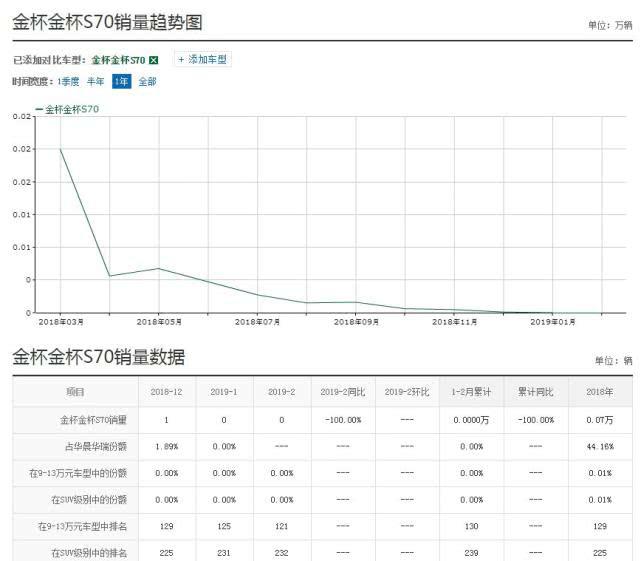Click the 2019年01月 x-axis label
Screen dimensions: 641x561
(x=553, y=322)
